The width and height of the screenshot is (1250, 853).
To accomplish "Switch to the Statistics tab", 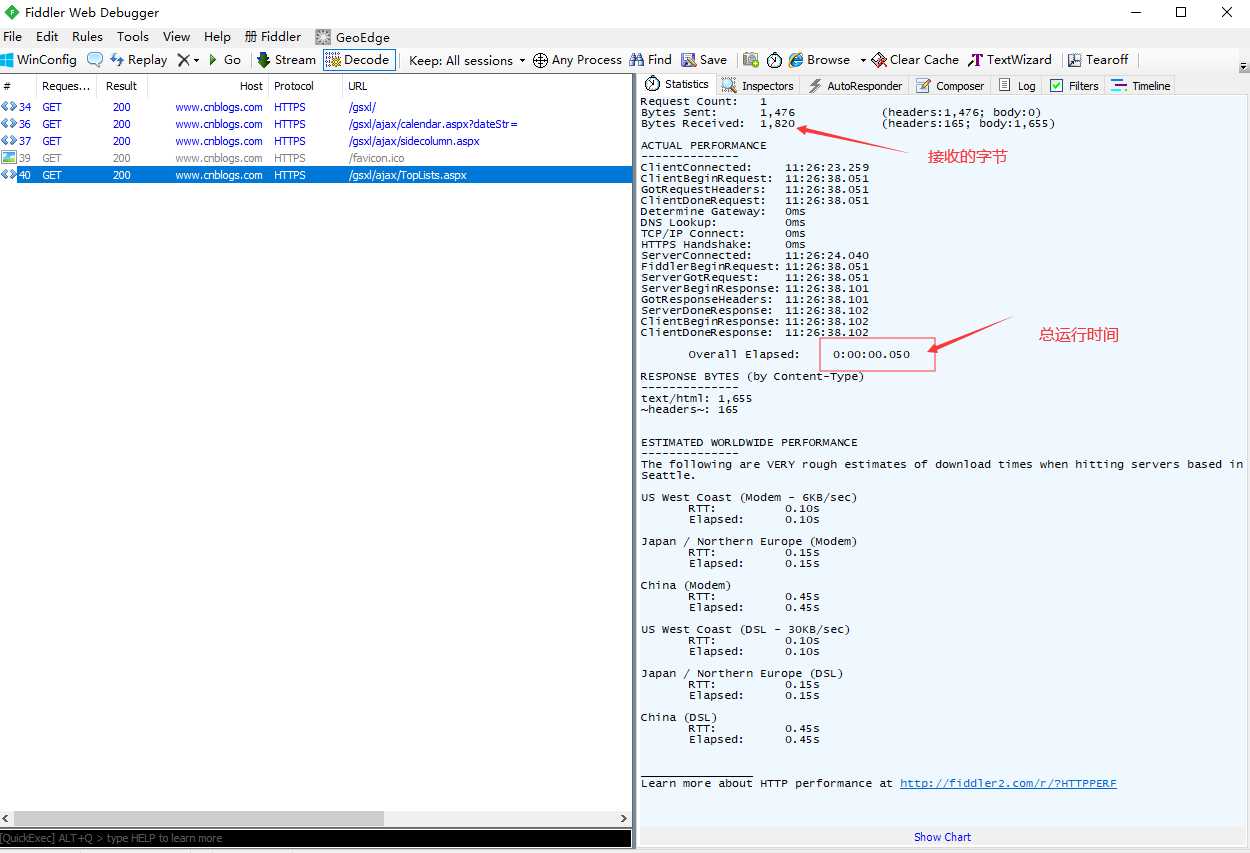I will coord(677,85).
